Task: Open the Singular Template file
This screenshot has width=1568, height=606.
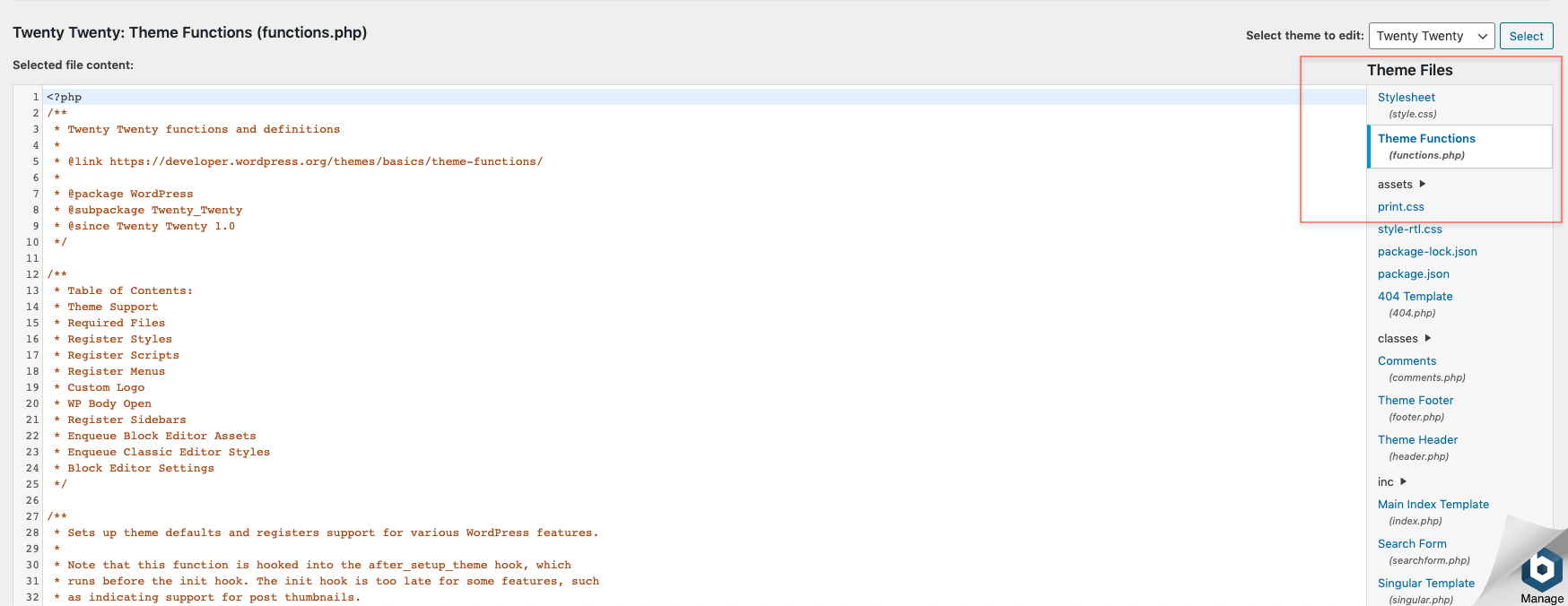Action: pos(1425,584)
